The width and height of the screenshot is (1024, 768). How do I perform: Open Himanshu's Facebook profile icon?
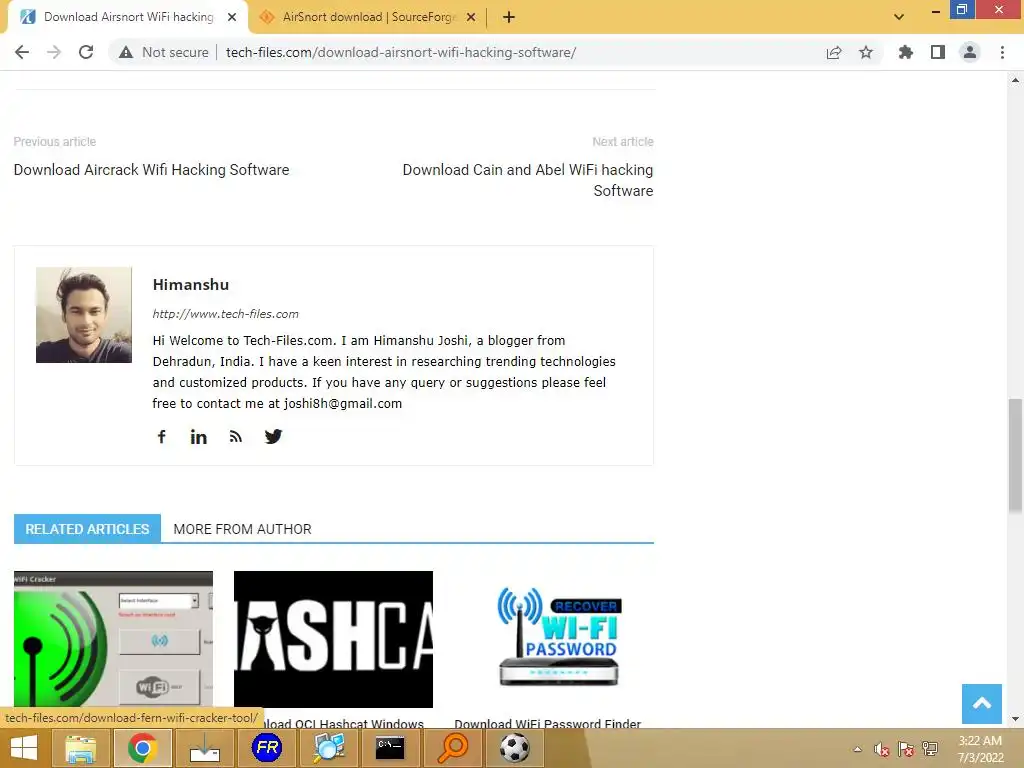(x=161, y=436)
